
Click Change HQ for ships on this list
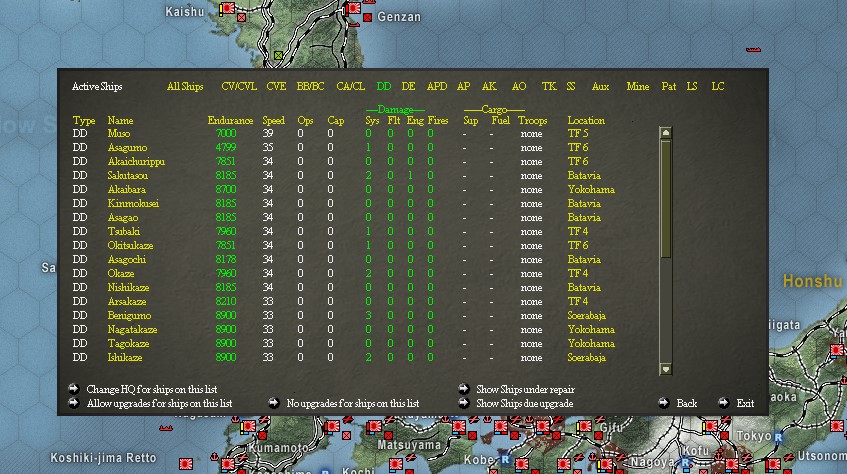point(152,389)
